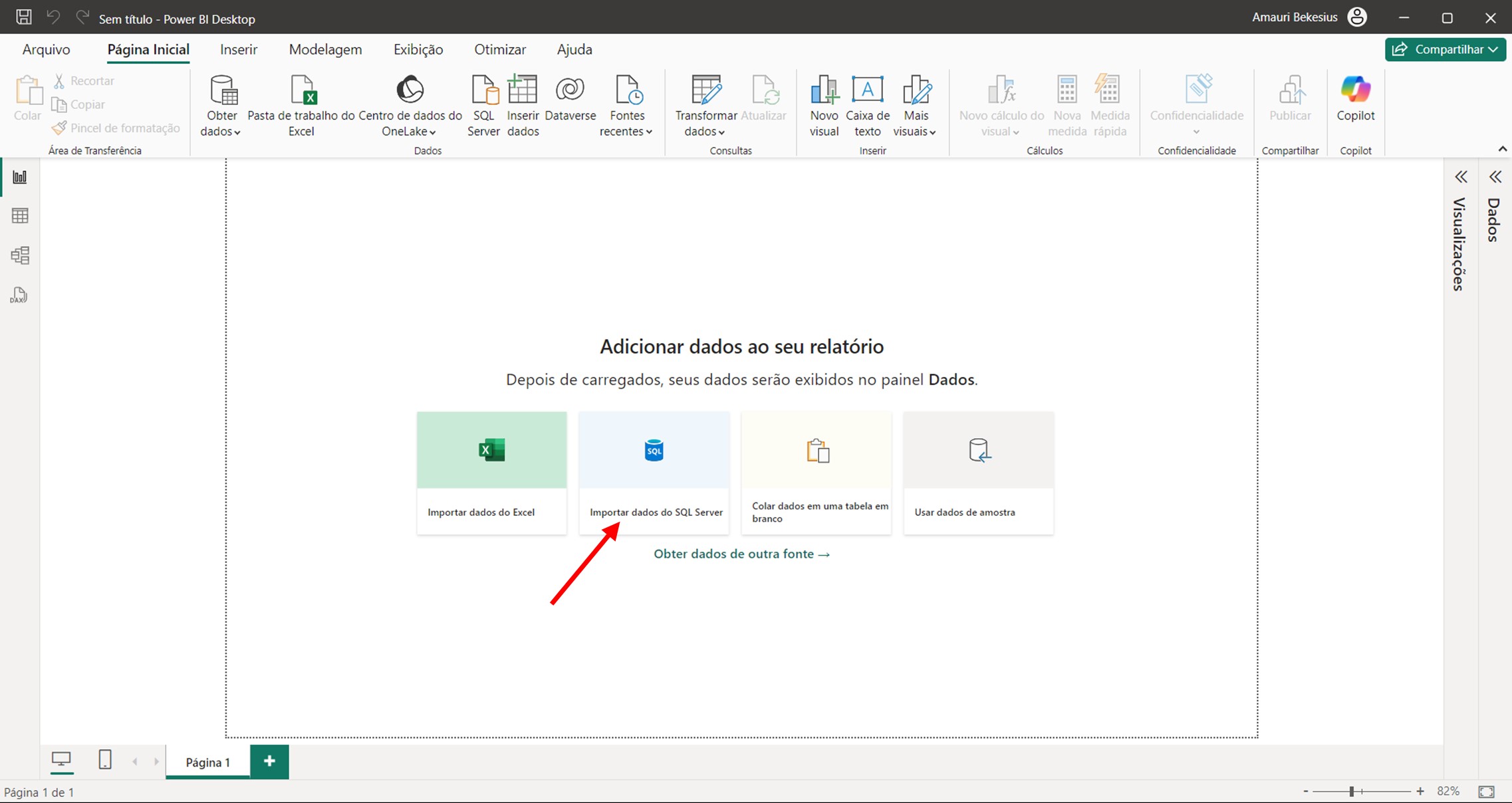
Task: Switch to desktop layout icon
Action: click(x=61, y=759)
